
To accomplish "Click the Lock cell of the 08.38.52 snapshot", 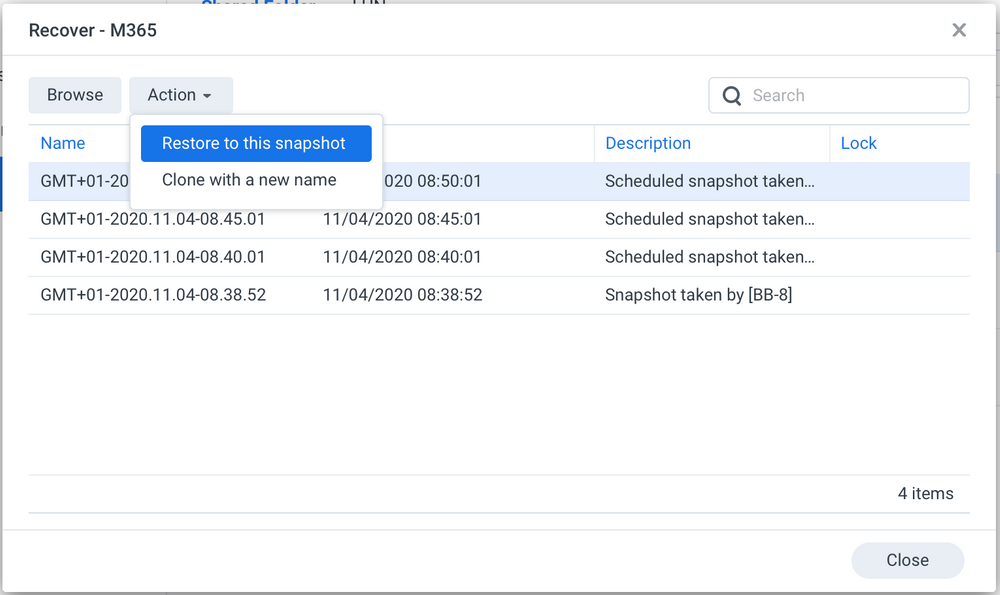I will [x=898, y=295].
